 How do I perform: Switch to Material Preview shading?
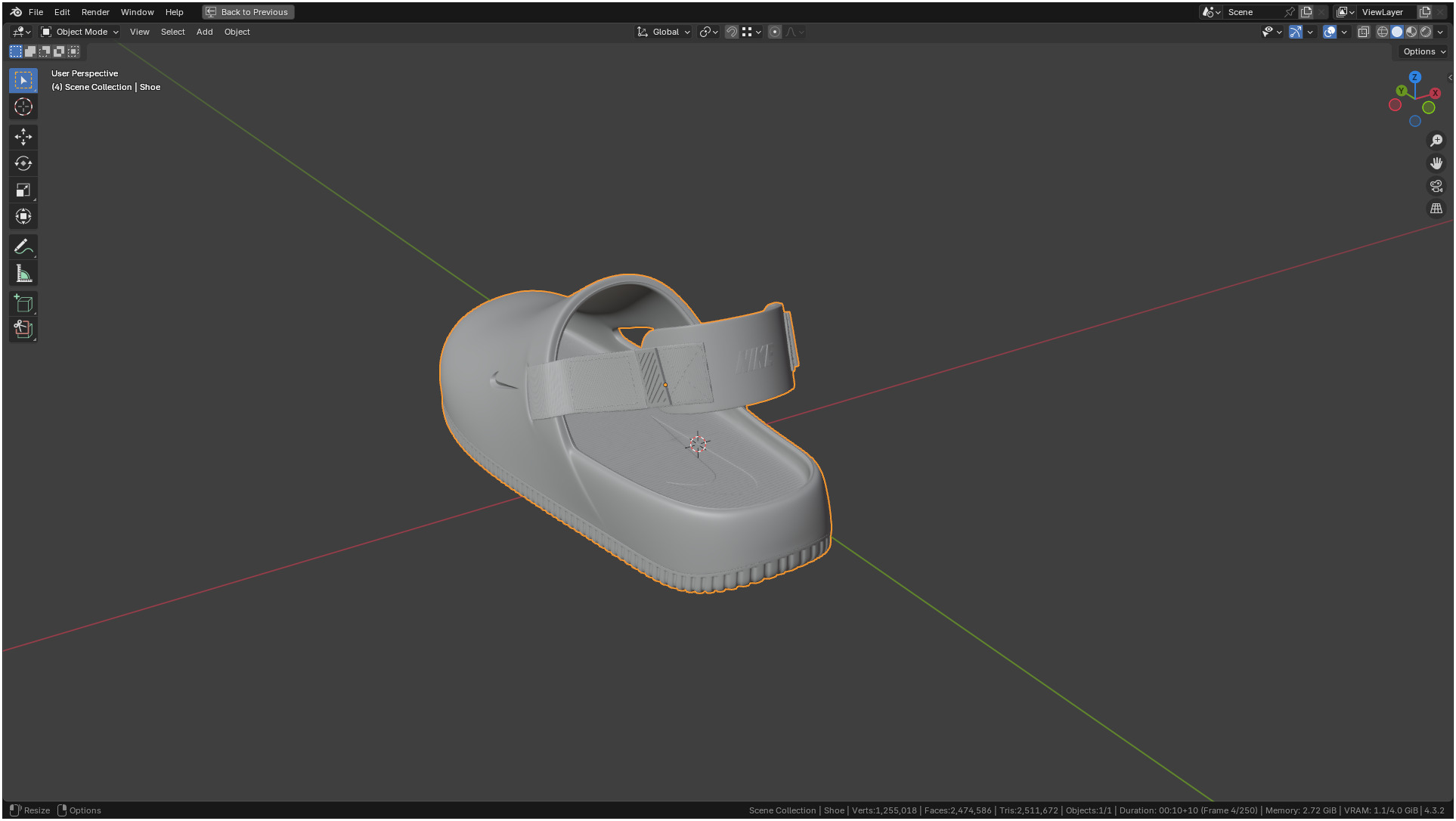point(1411,32)
